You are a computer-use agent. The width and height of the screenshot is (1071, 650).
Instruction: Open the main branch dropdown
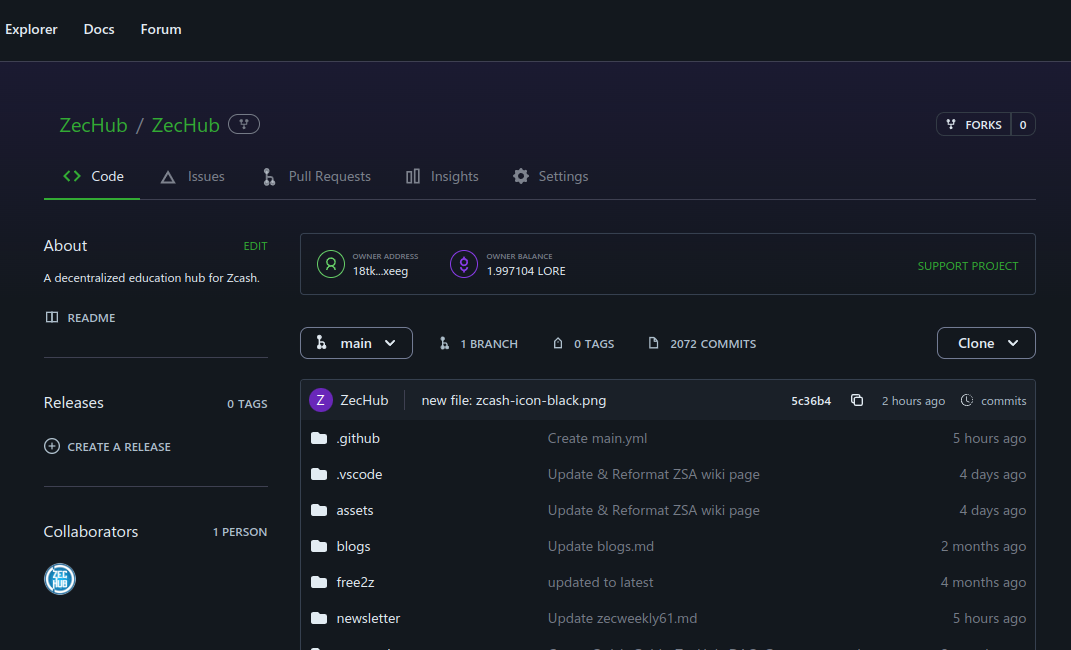tap(356, 343)
